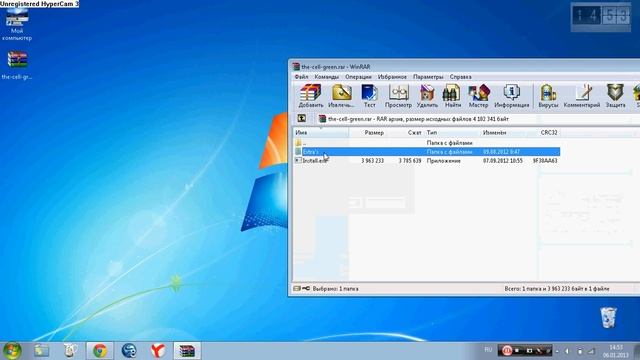
Task: Select the parent folder '..' icon
Action: point(298,143)
